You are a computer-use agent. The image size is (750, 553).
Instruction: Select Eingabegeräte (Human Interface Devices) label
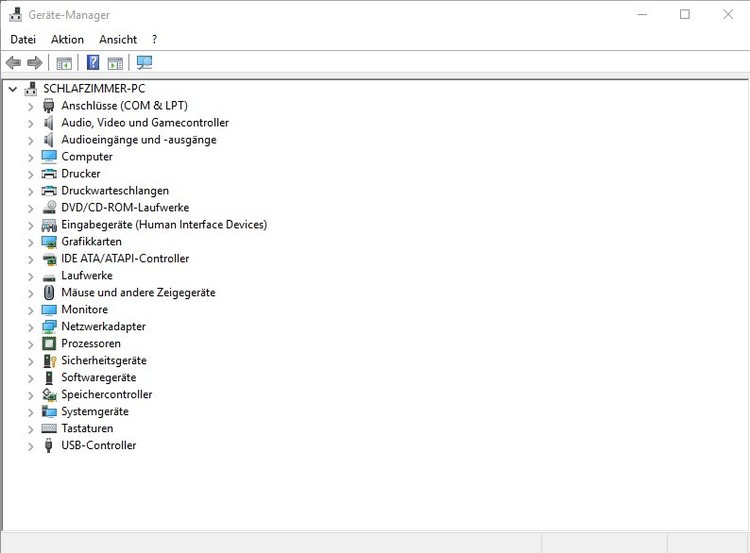point(164,224)
